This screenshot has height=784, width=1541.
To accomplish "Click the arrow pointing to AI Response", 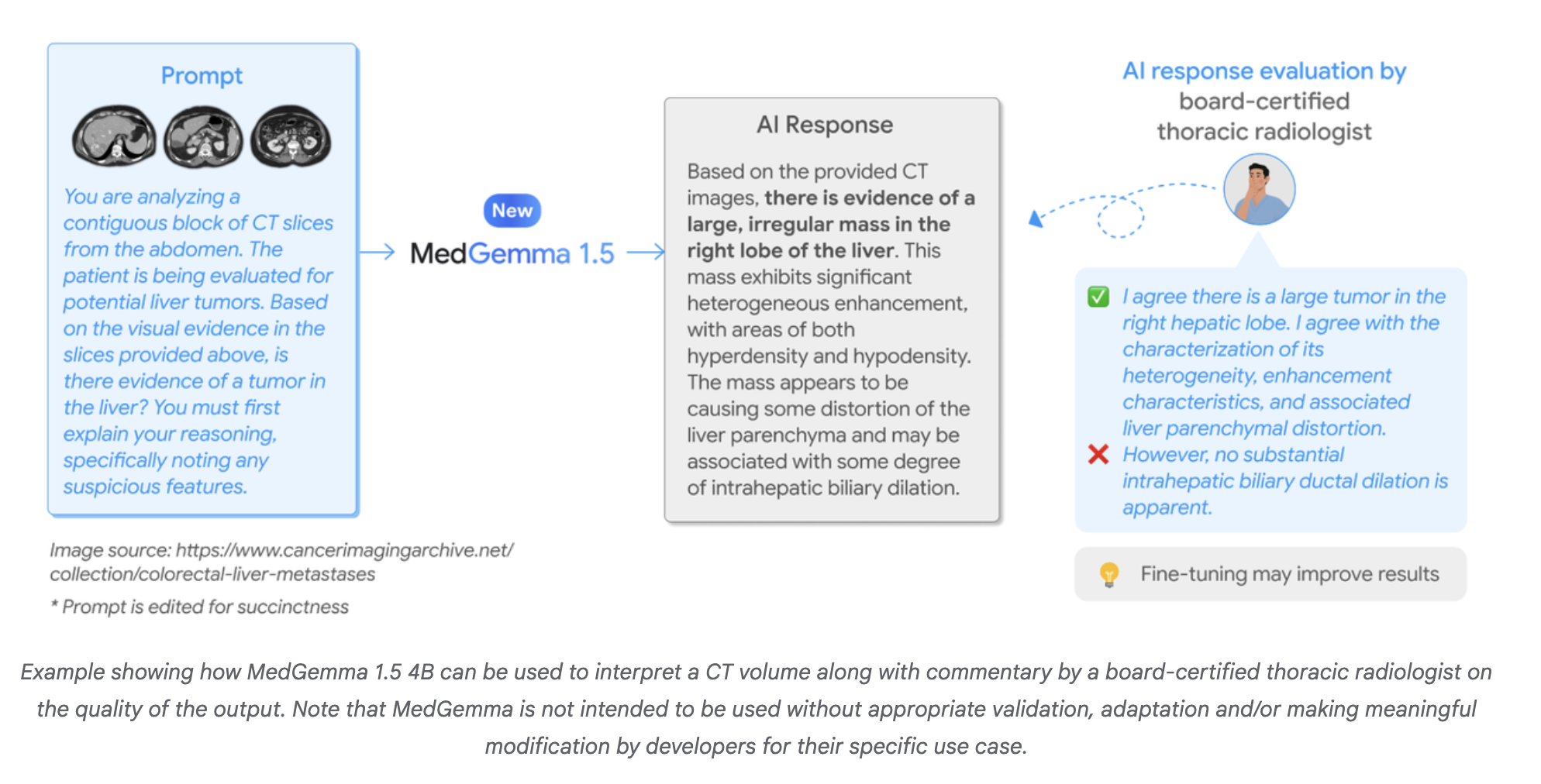I will pyautogui.click(x=646, y=252).
